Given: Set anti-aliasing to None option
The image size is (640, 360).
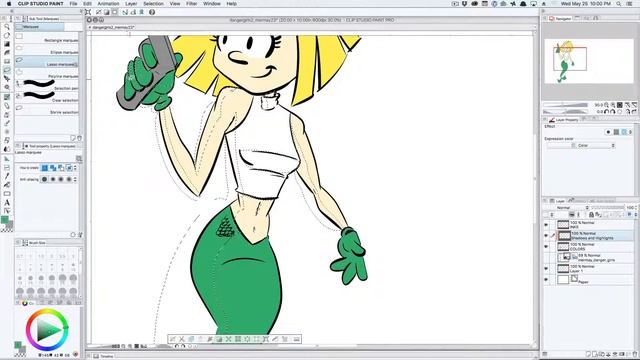Looking at the screenshot, I should point(44,179).
